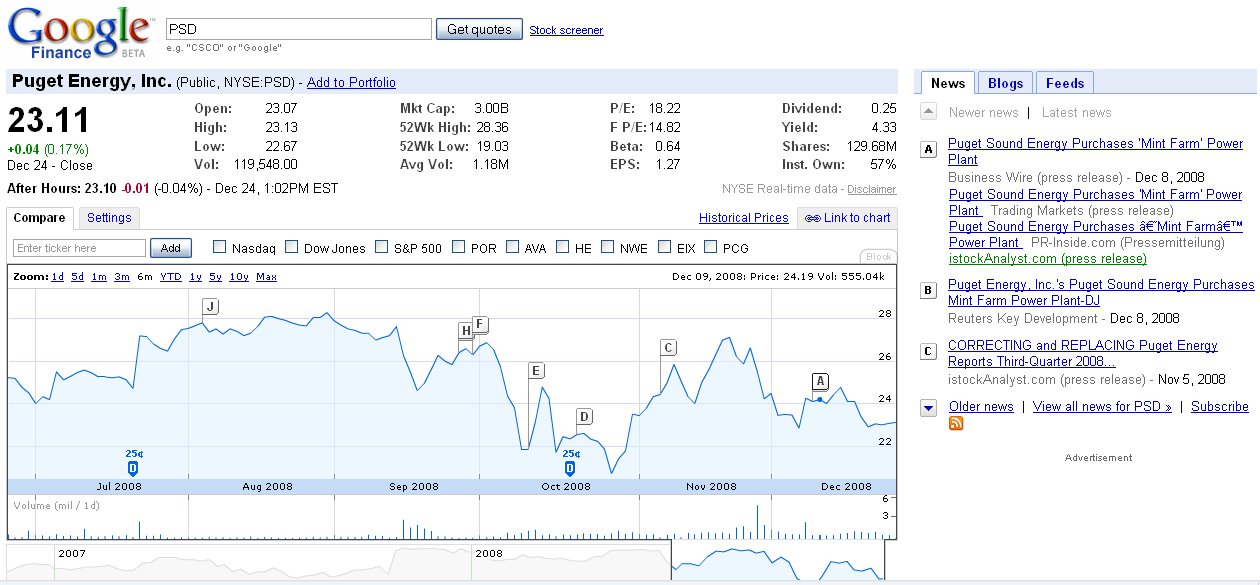Set chart zoom to 1y
Screen dimensions: 1260x585
tap(195, 276)
